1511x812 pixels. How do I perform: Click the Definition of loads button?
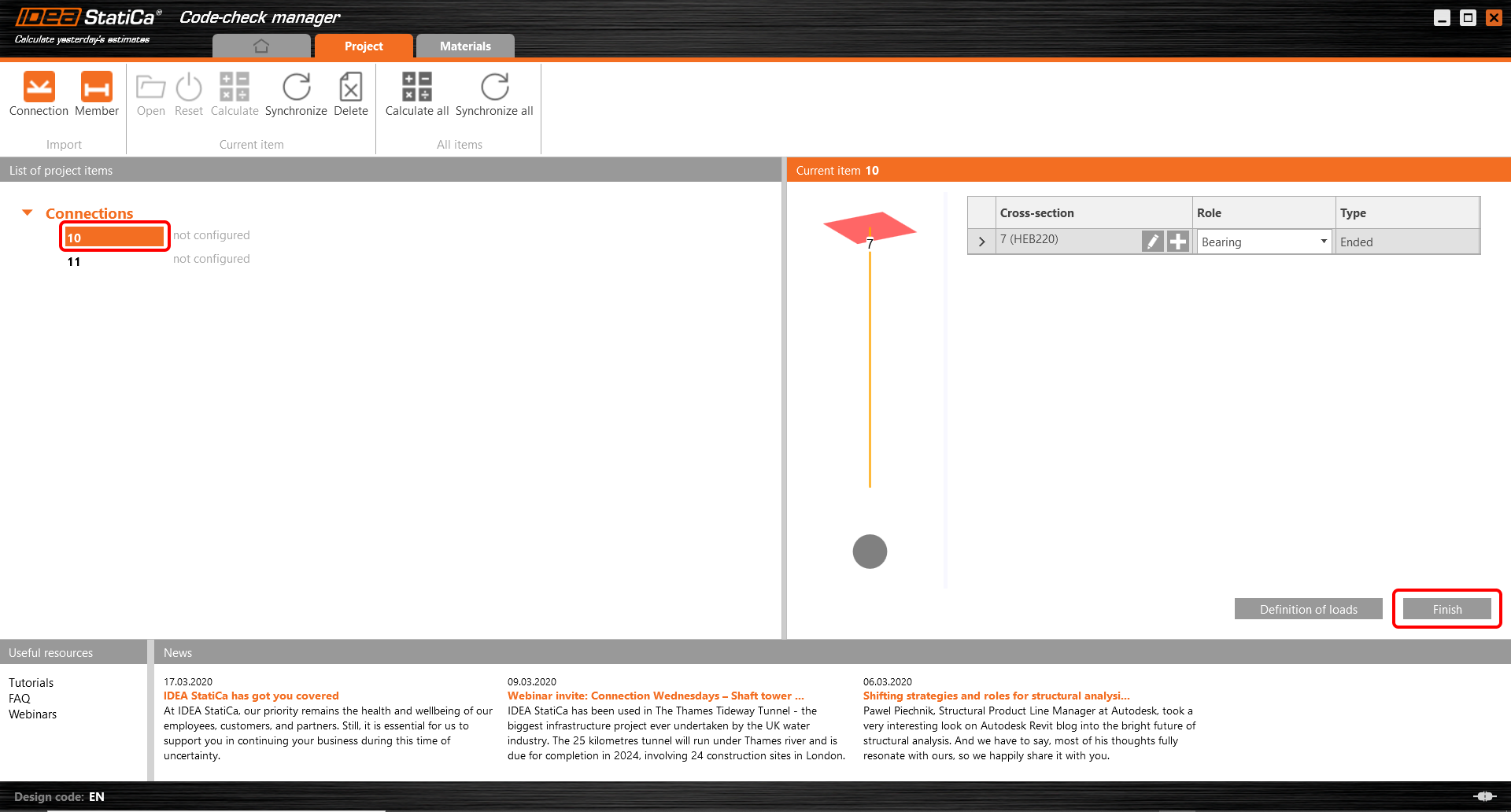tap(1308, 609)
